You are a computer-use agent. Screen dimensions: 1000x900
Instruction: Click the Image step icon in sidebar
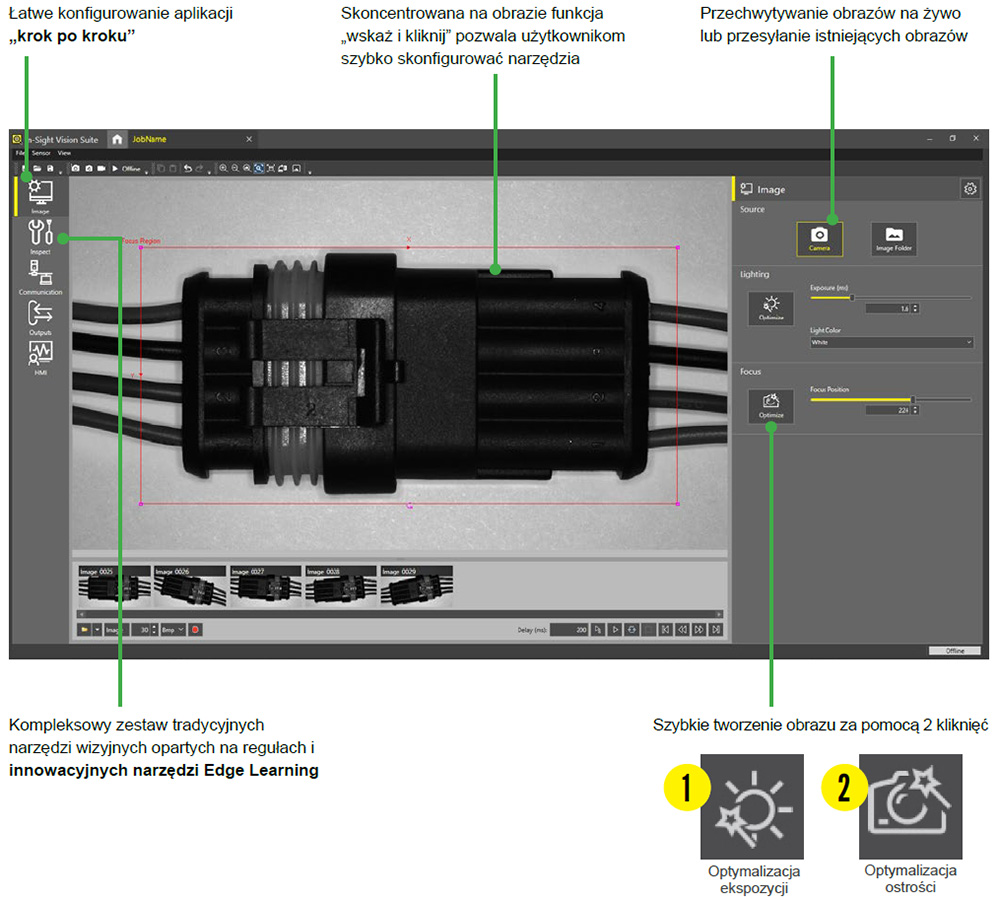point(40,195)
